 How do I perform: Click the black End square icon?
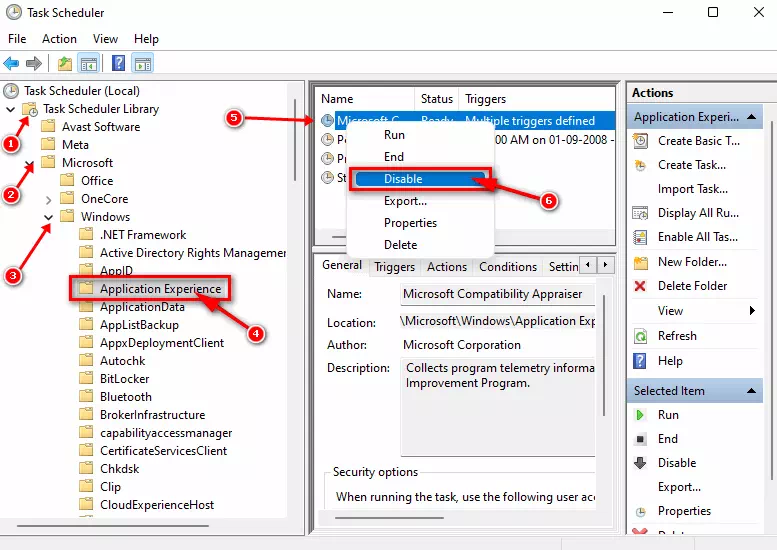click(x=640, y=439)
